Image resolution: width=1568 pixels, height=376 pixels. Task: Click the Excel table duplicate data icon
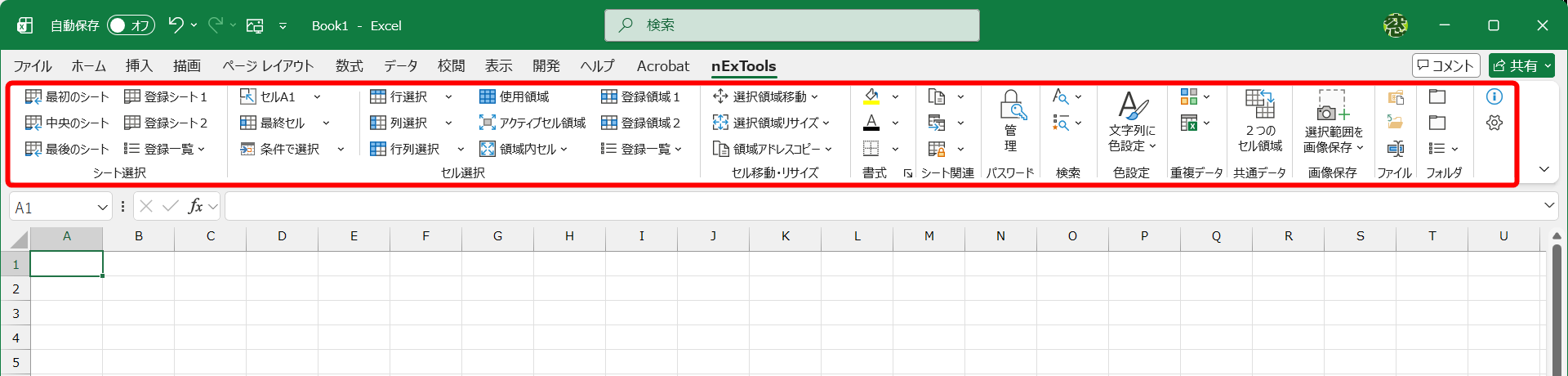point(1189,123)
